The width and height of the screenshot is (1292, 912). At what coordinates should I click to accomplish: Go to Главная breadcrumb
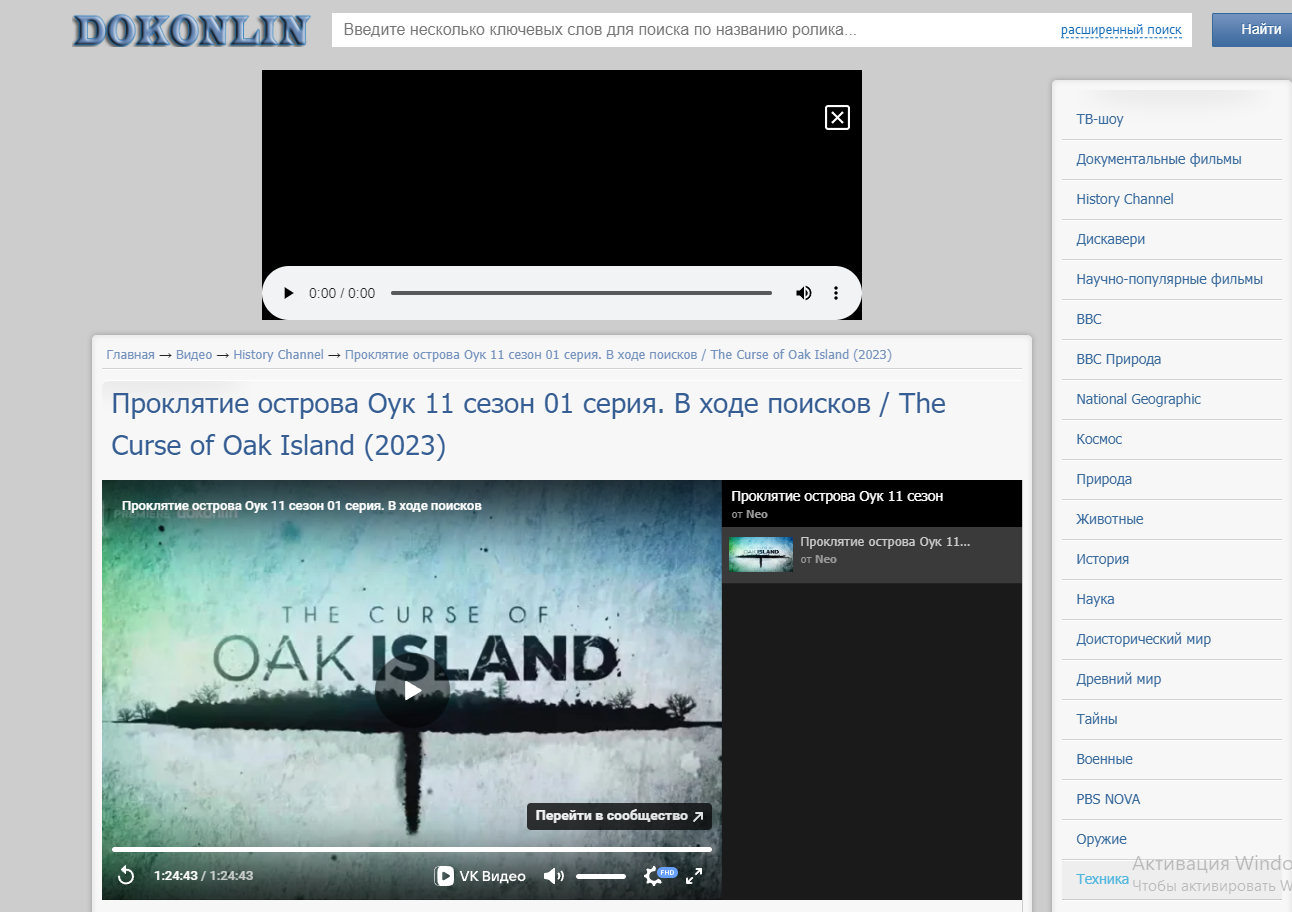(x=130, y=355)
